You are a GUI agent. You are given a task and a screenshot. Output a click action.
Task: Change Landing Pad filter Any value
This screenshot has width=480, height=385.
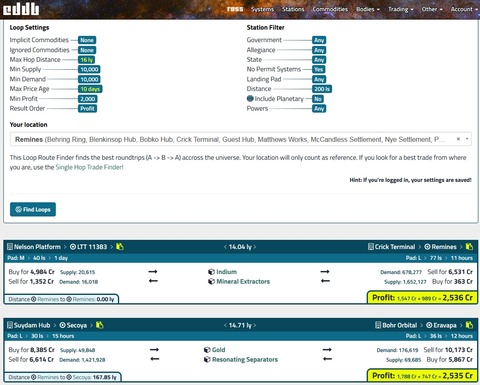click(319, 79)
